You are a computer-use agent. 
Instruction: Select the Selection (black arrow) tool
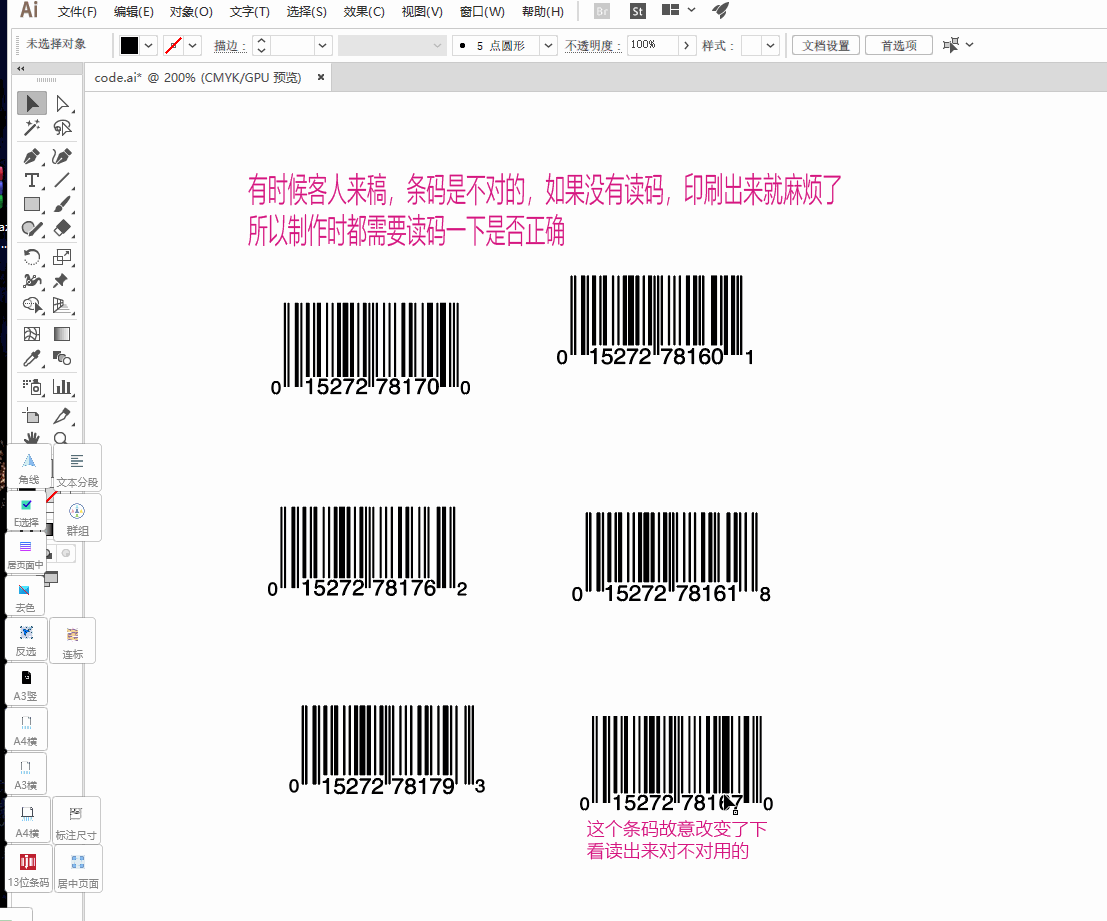[32, 104]
